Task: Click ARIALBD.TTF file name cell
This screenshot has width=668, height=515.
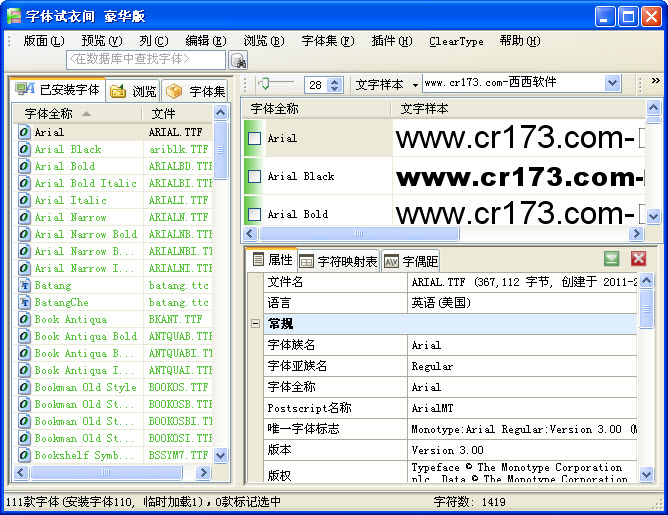Action: [180, 166]
